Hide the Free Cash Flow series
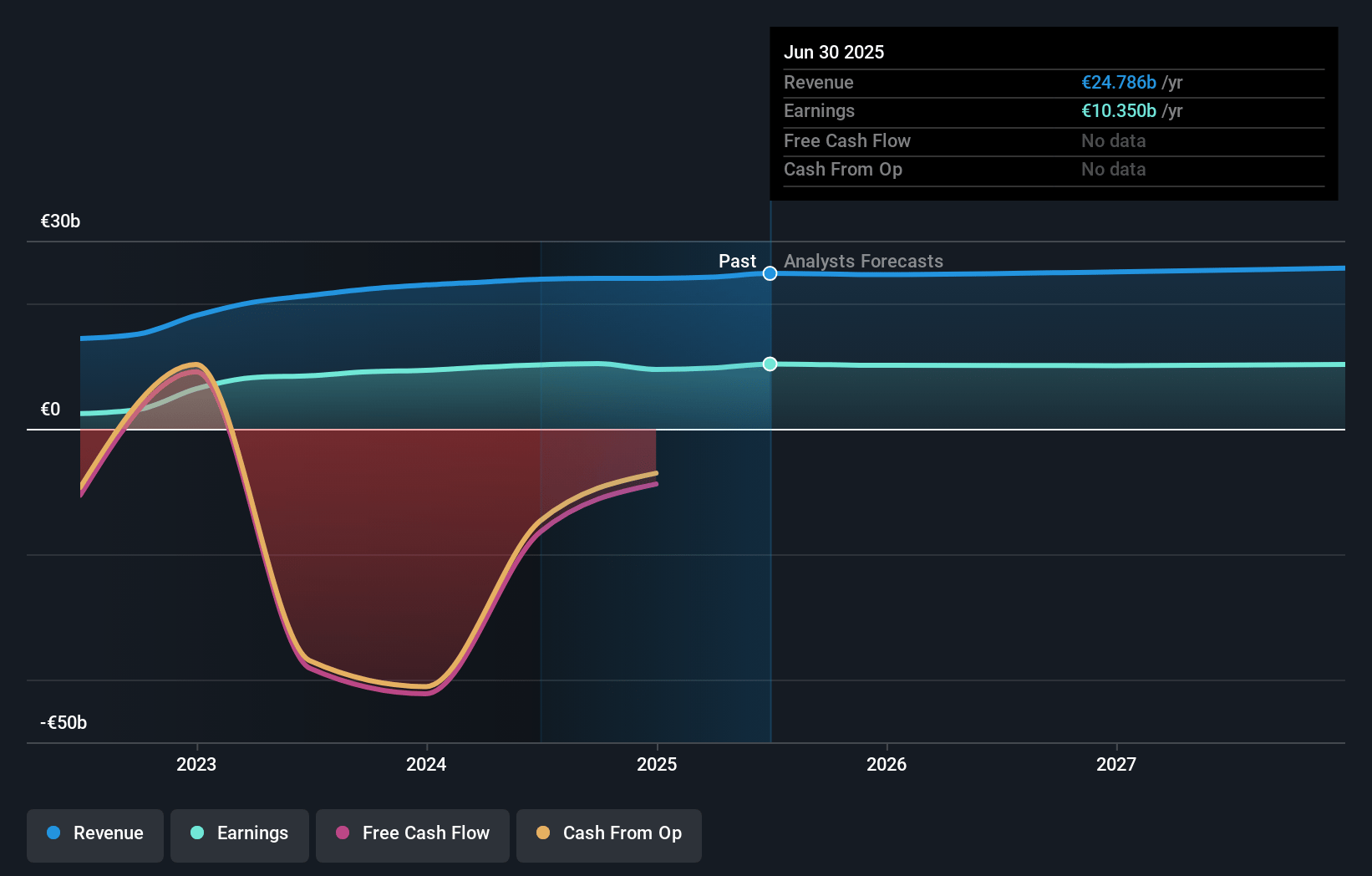1372x876 pixels. (x=413, y=835)
